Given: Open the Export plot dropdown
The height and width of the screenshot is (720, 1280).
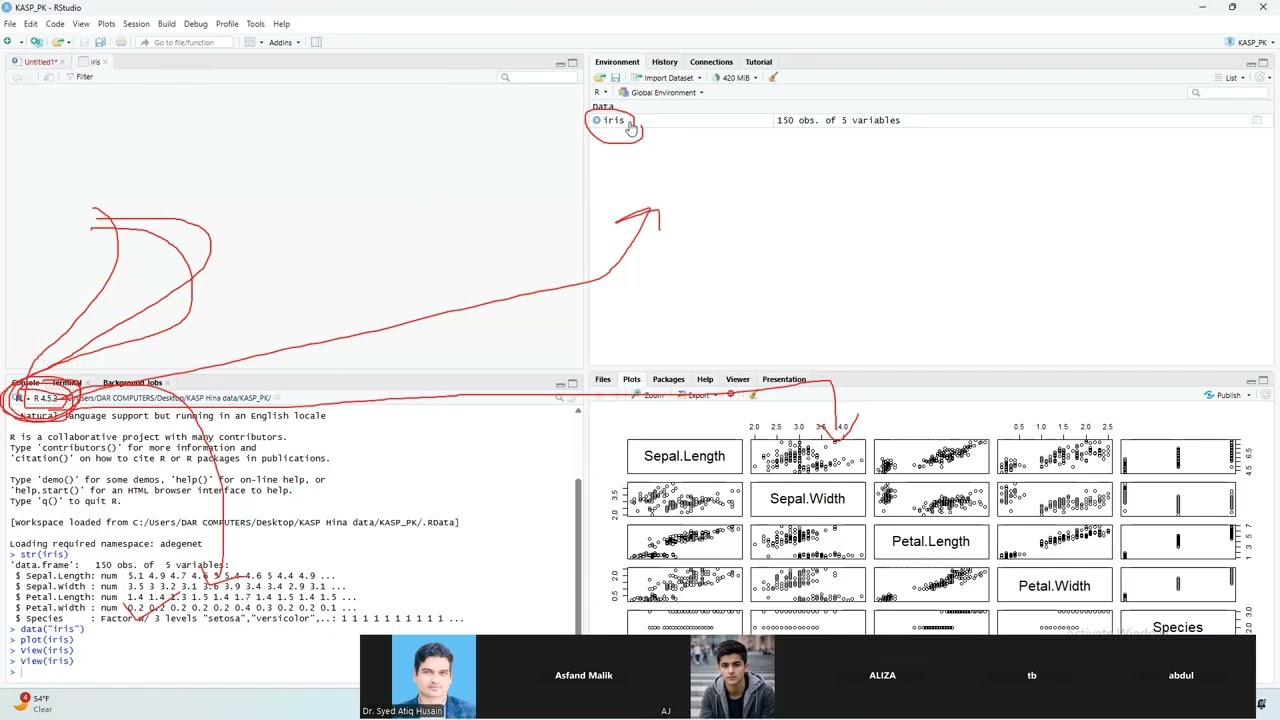Looking at the screenshot, I should click(x=699, y=395).
